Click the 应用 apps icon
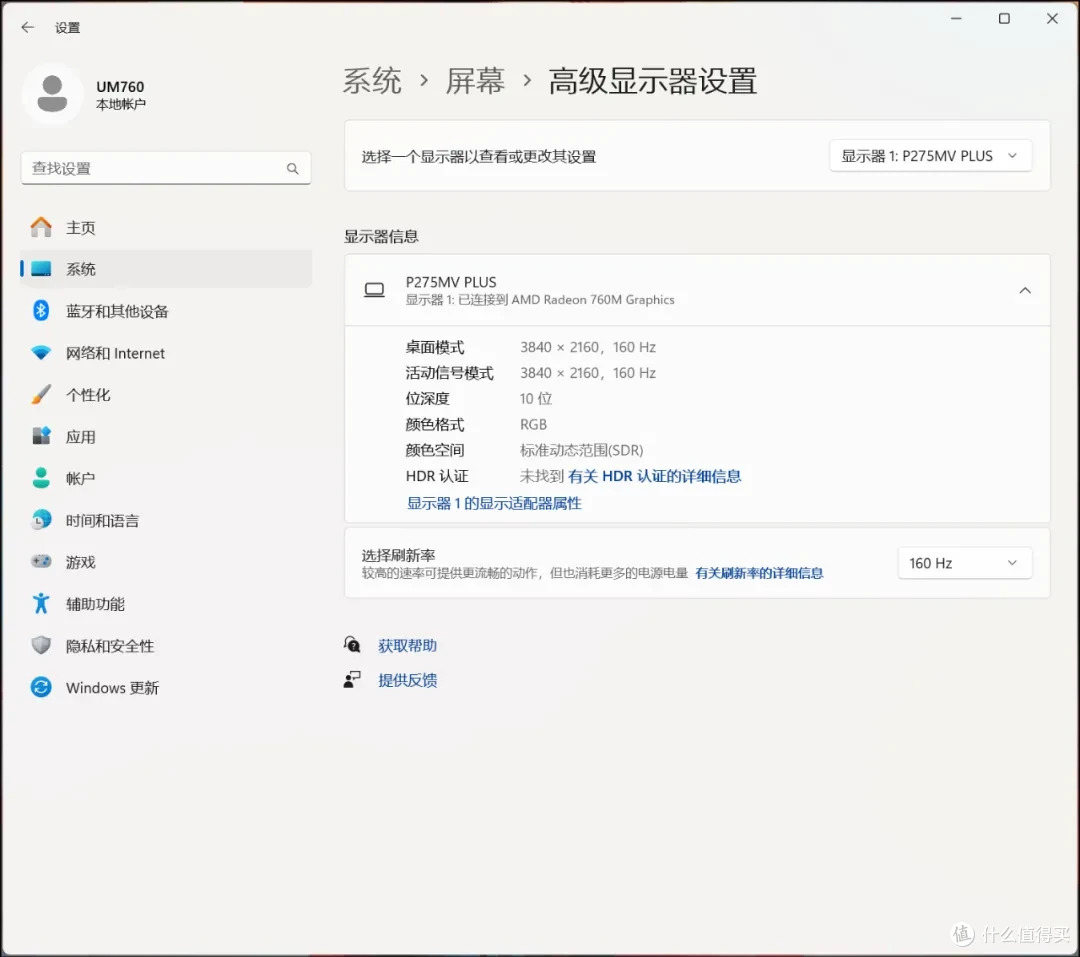The width and height of the screenshot is (1080, 957). [41, 436]
